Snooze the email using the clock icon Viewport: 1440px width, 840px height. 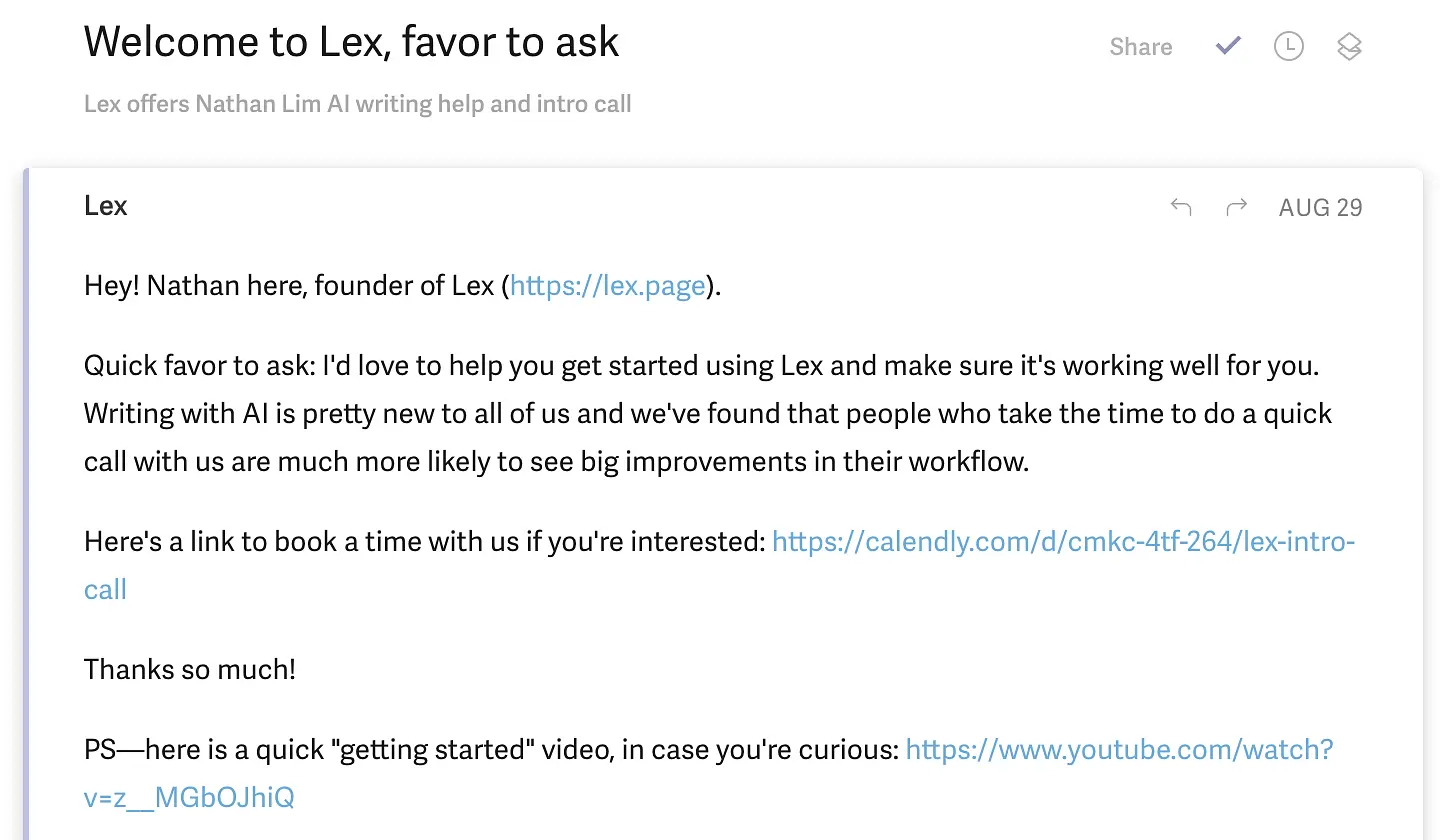[1289, 46]
